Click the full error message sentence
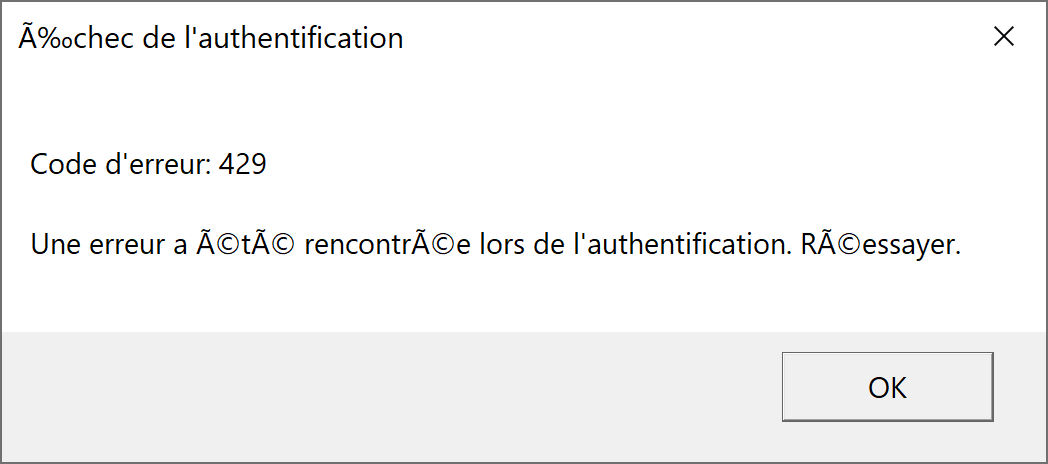Image resolution: width=1048 pixels, height=464 pixels. tap(495, 245)
